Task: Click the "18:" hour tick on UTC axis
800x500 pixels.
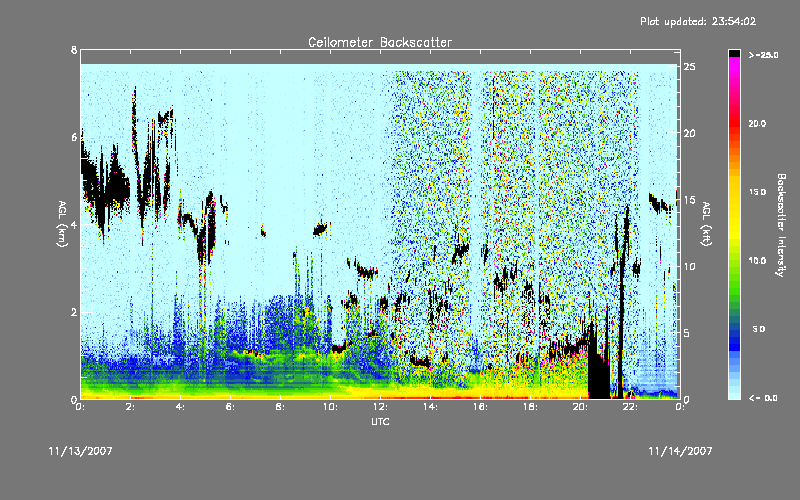Action: click(x=530, y=407)
